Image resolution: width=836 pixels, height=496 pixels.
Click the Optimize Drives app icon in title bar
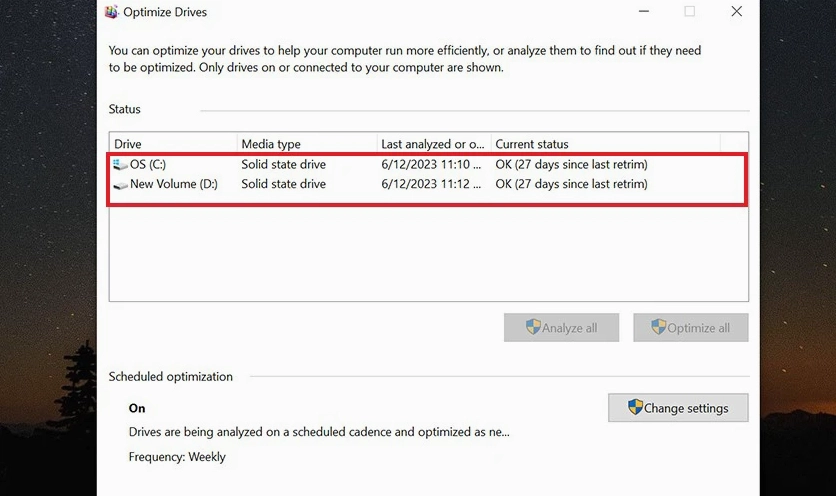point(111,12)
